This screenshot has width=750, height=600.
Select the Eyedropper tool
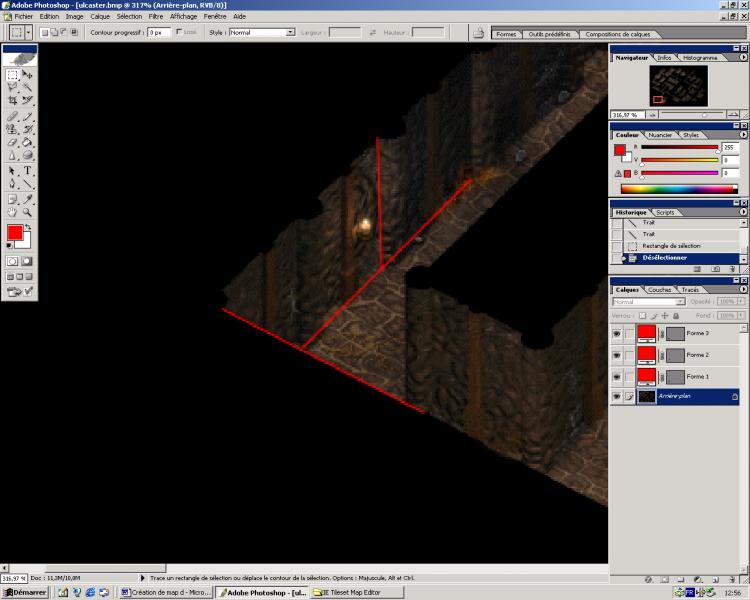point(27,200)
